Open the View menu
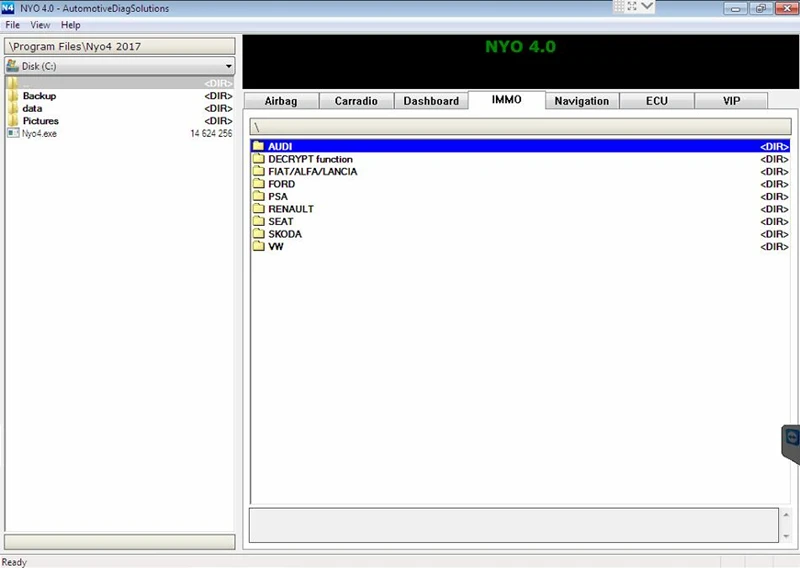Image resolution: width=800 pixels, height=568 pixels. (40, 25)
